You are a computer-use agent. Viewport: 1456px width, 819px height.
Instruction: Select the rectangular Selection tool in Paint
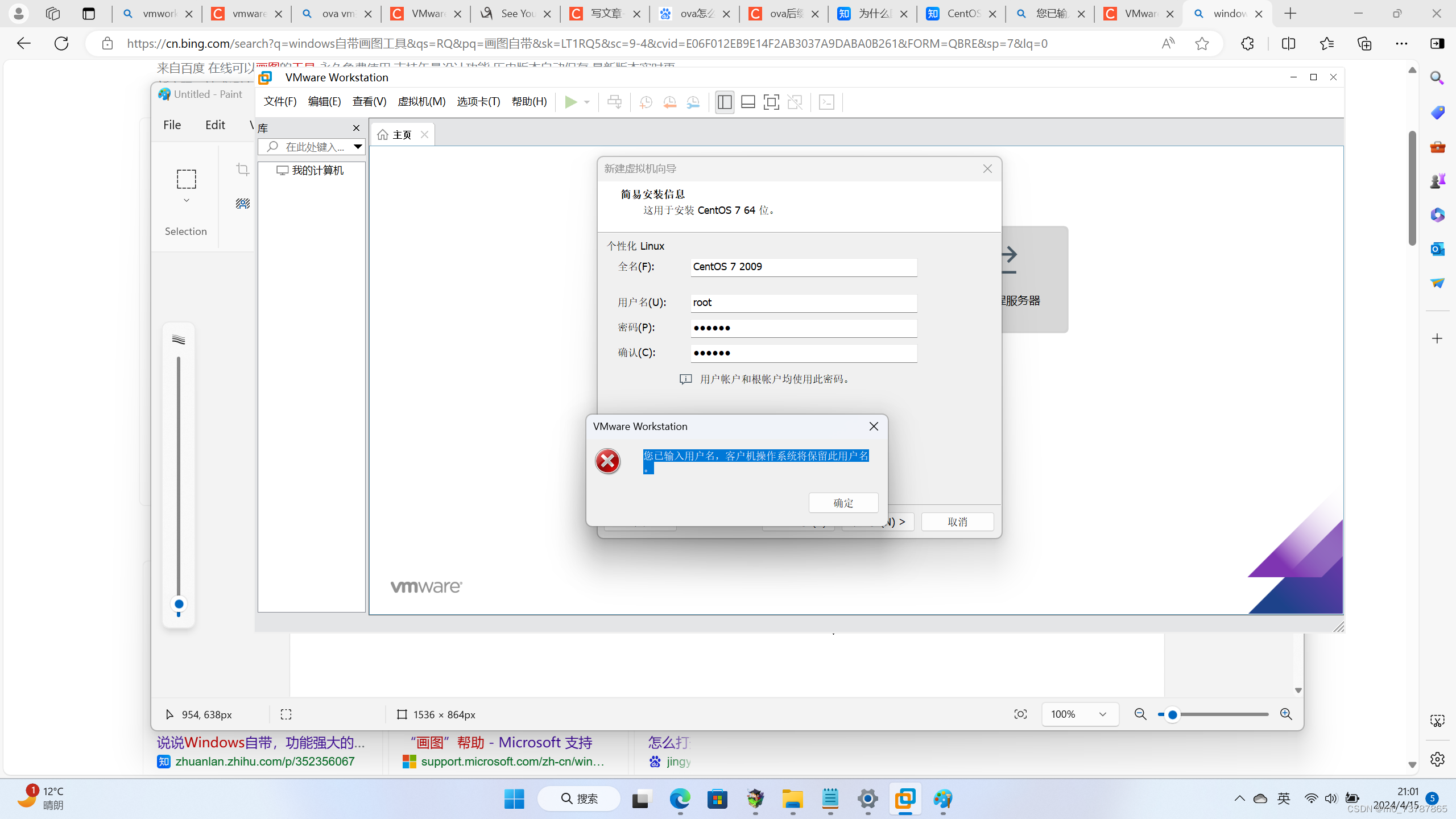[186, 179]
